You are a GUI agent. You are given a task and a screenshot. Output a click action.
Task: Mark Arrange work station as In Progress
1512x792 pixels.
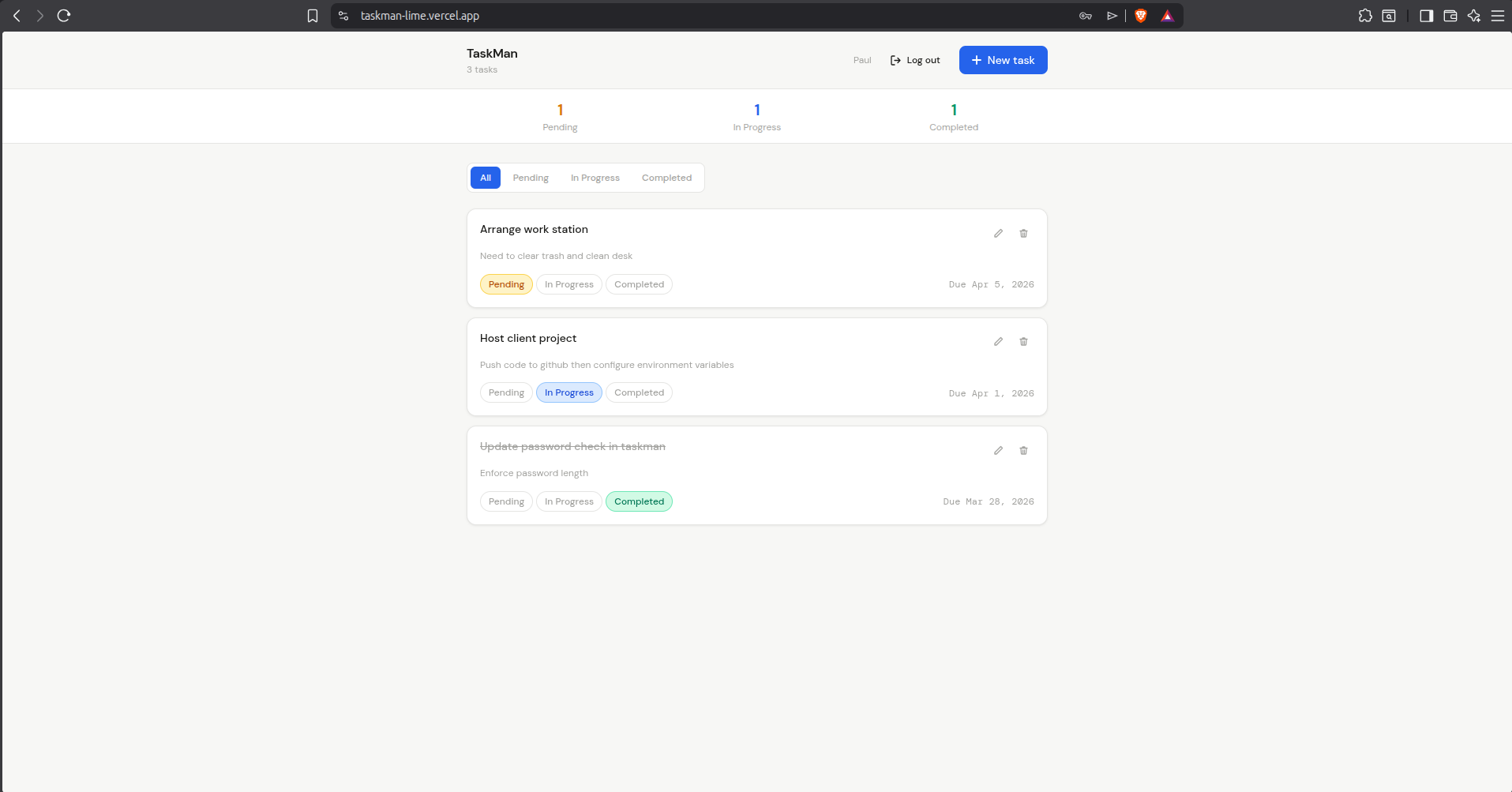(x=568, y=284)
